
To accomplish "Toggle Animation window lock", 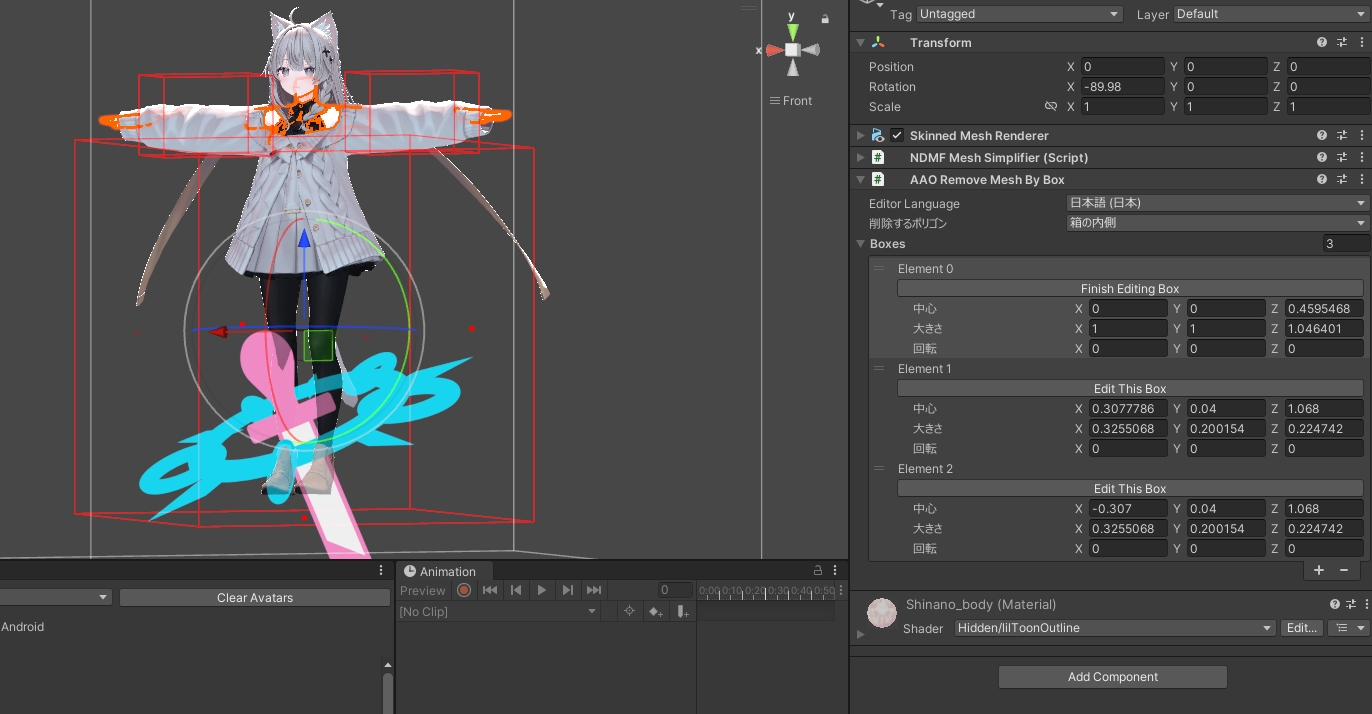I will 818,570.
